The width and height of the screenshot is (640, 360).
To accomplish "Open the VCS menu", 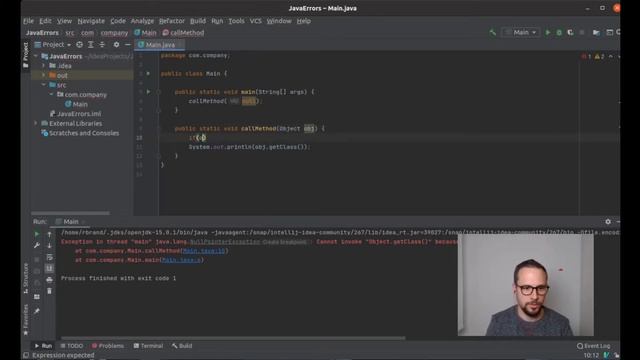I will (x=256, y=21).
